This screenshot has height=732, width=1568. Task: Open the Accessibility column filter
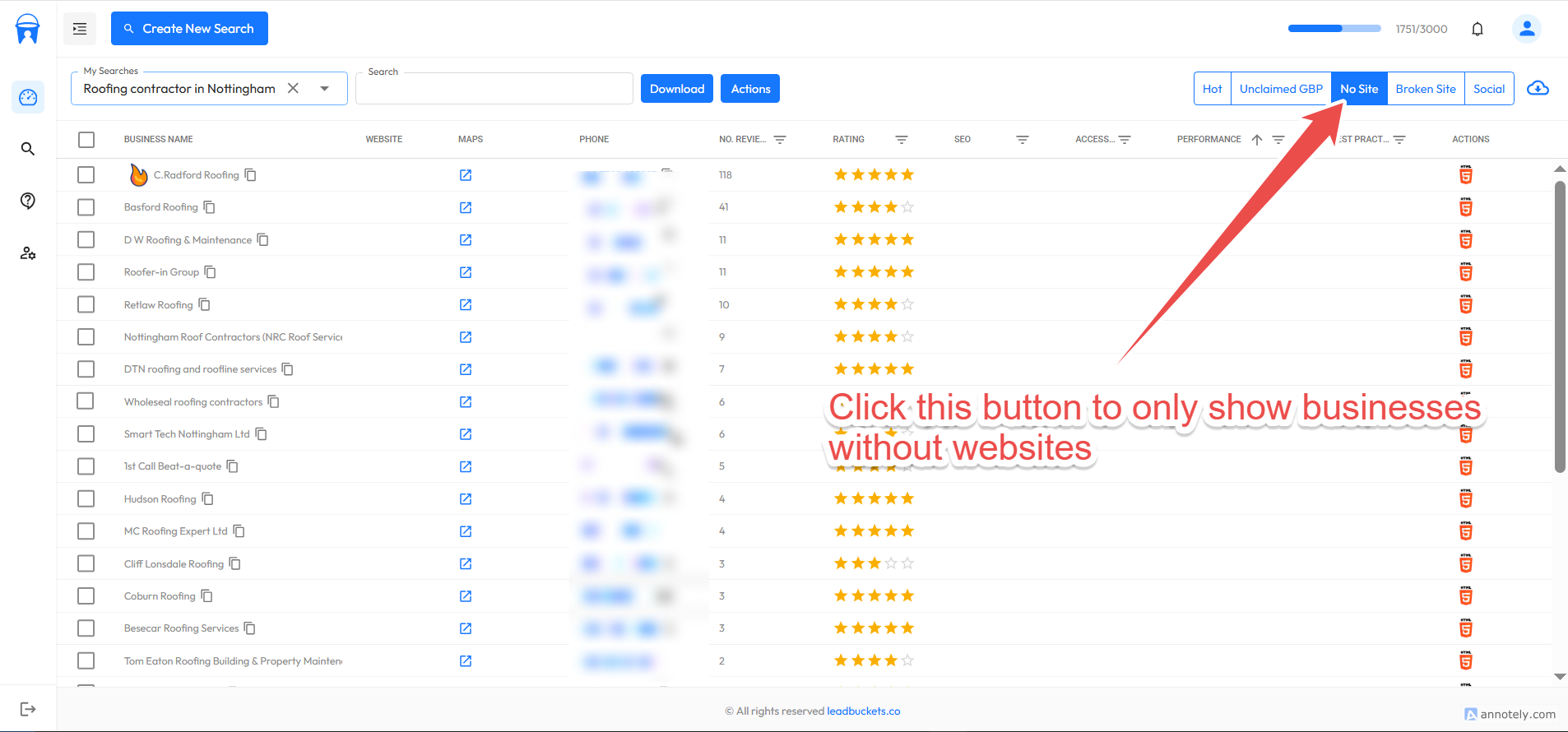pos(1125,140)
